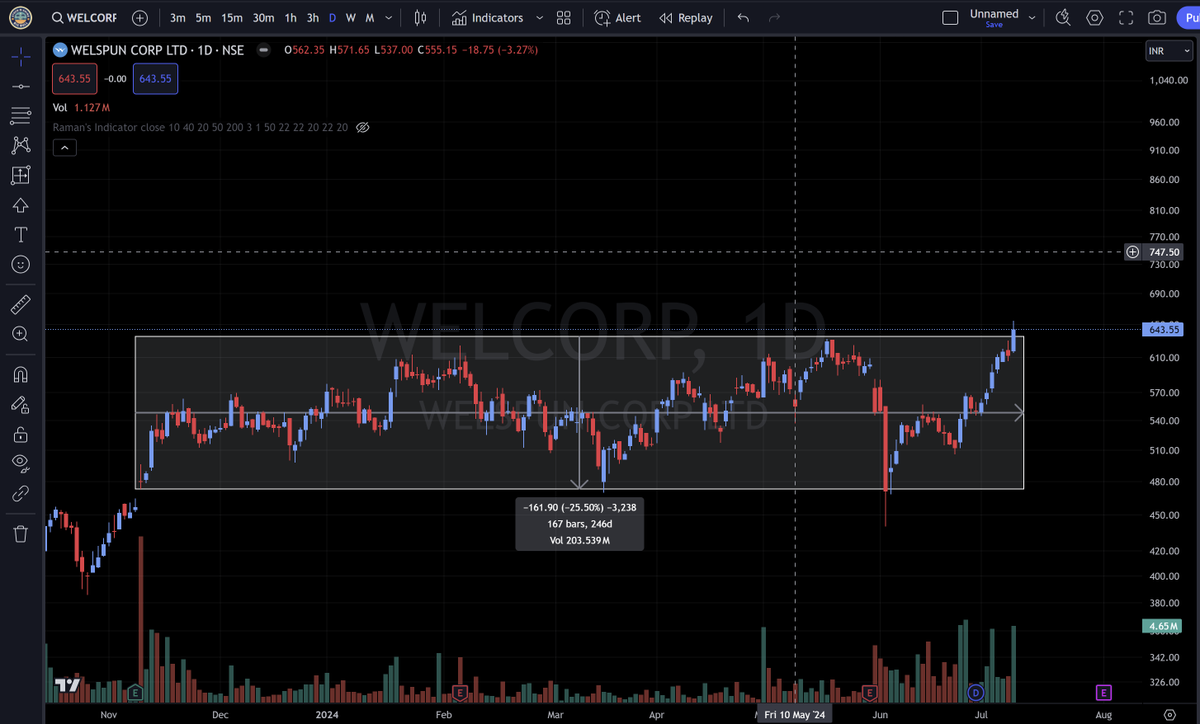Viewport: 1200px width, 724px height.
Task: Click the market status pill beside the NSE title
Action: (264, 50)
